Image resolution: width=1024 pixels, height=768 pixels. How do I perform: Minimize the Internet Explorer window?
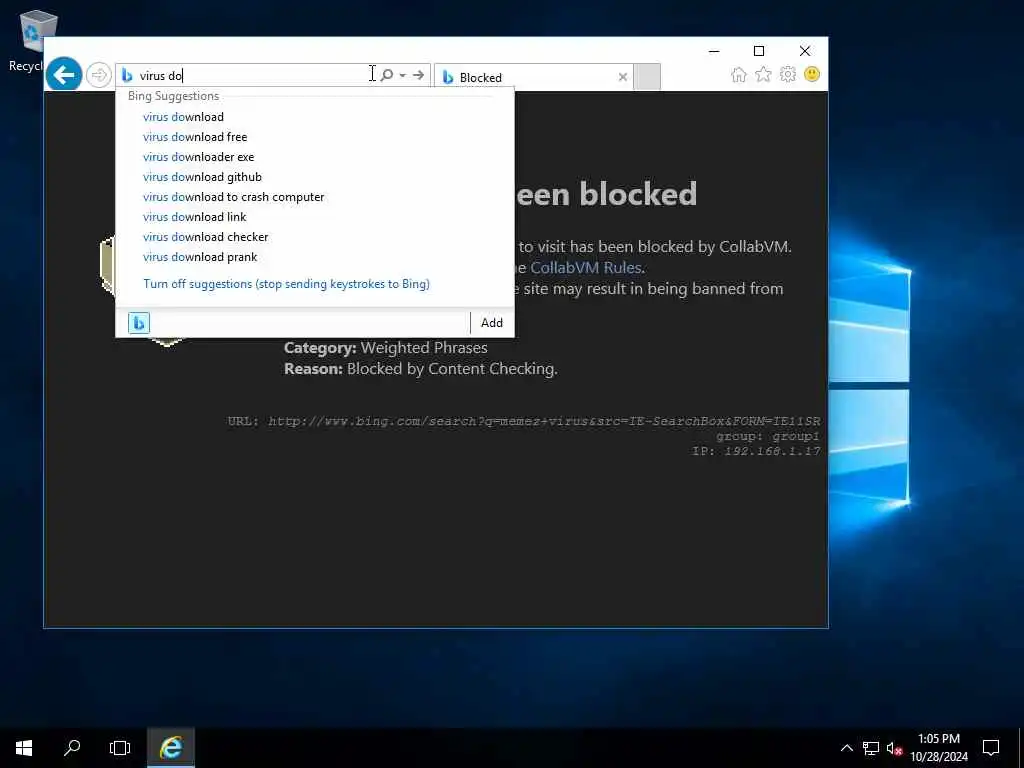[x=714, y=51]
